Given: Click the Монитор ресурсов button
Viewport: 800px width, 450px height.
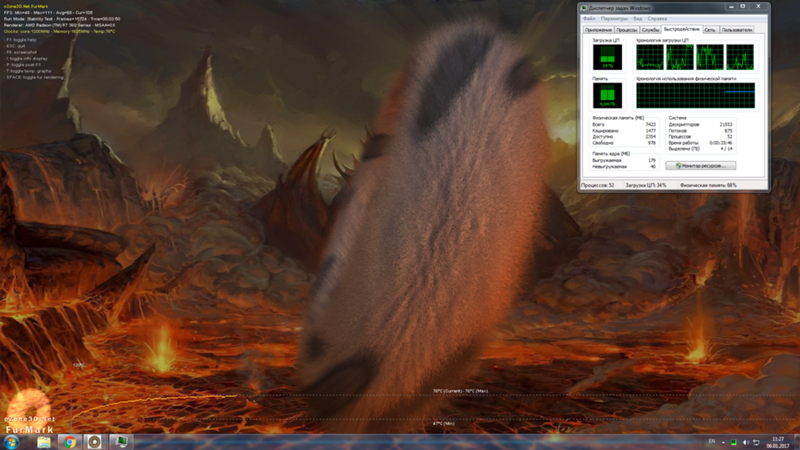Looking at the screenshot, I should click(701, 166).
